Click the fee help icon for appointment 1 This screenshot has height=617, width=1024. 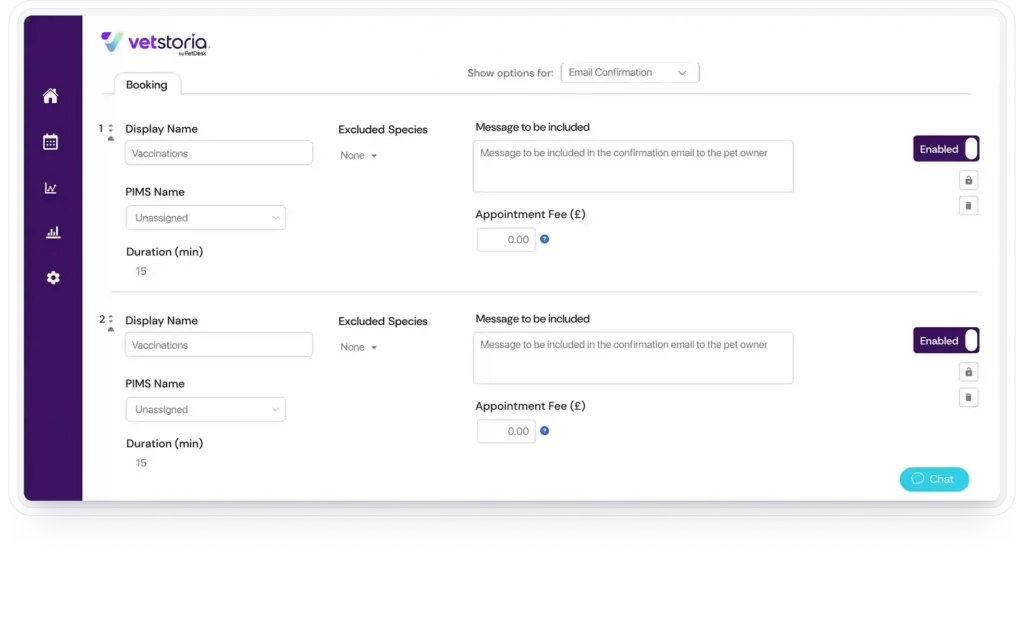(545, 239)
